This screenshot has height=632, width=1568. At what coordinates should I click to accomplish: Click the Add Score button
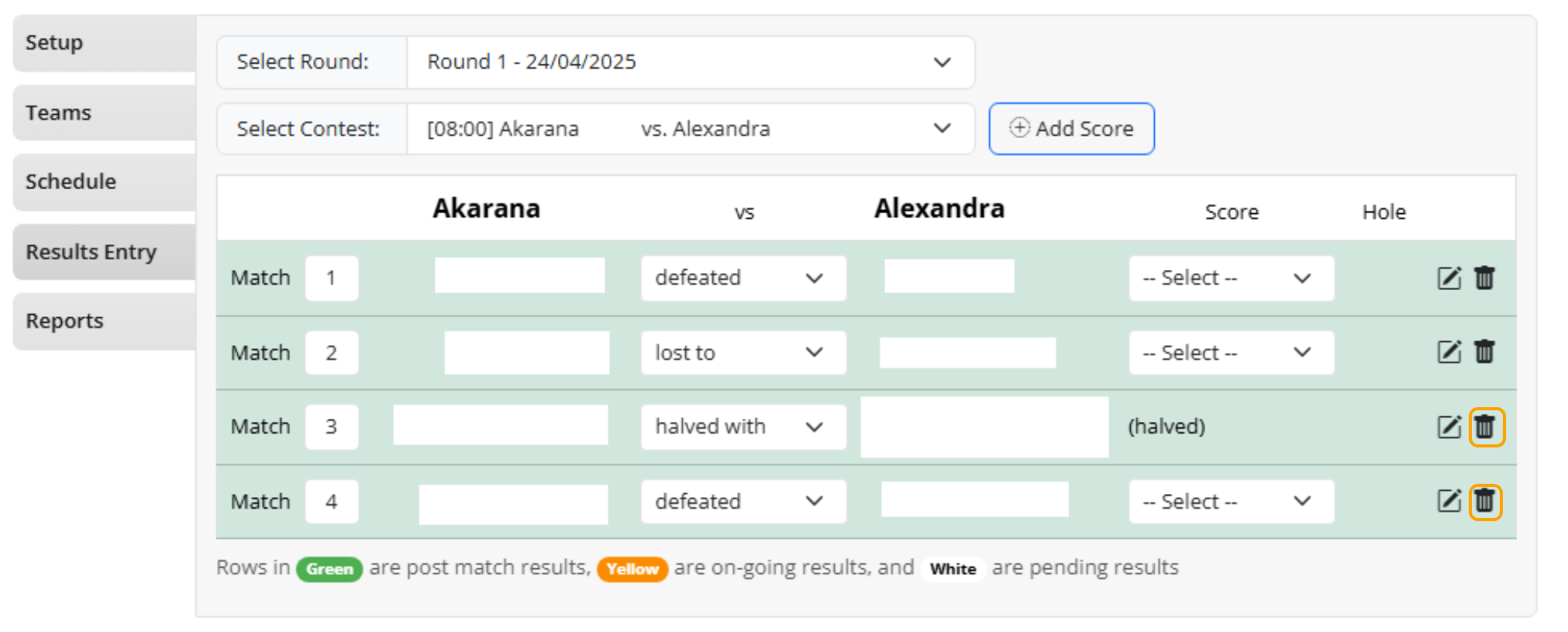tap(1071, 129)
